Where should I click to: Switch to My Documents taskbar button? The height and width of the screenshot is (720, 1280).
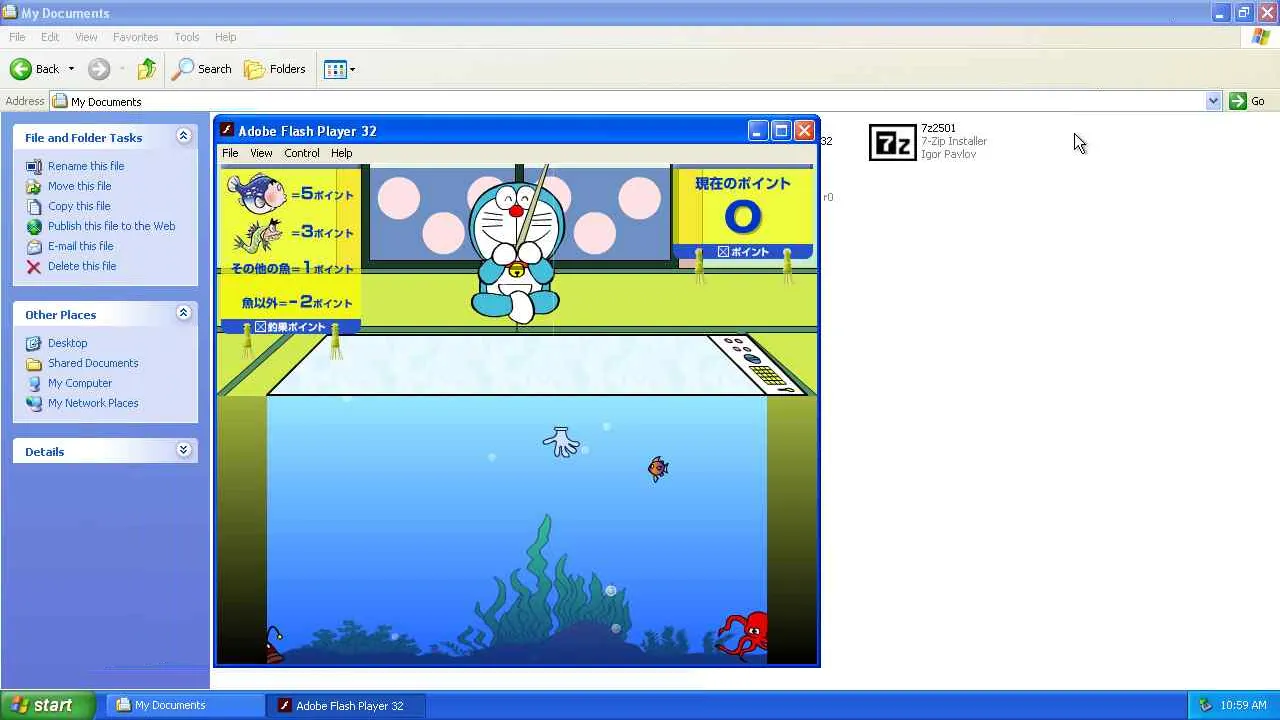[186, 705]
